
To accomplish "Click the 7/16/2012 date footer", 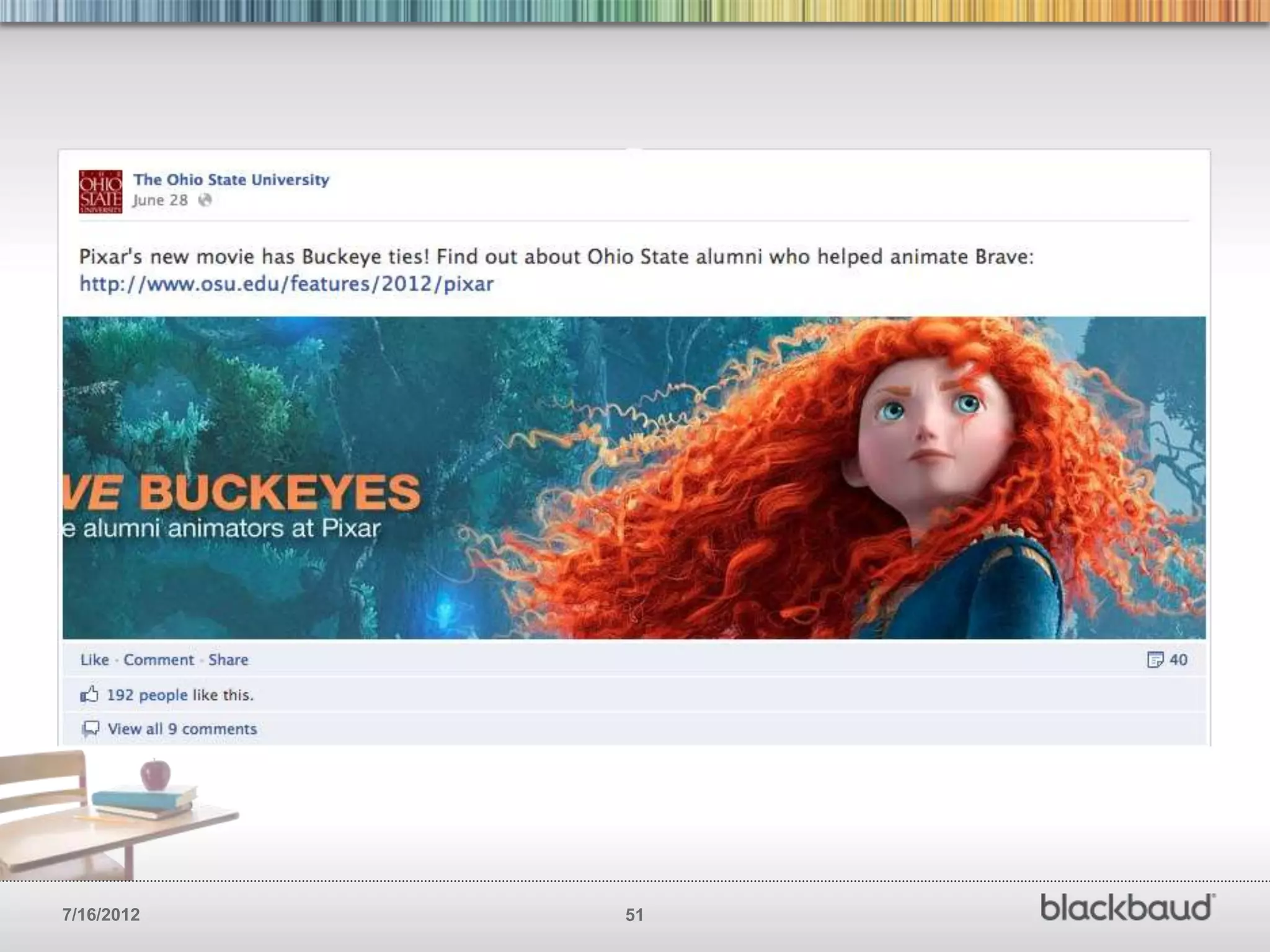I will coord(101,915).
